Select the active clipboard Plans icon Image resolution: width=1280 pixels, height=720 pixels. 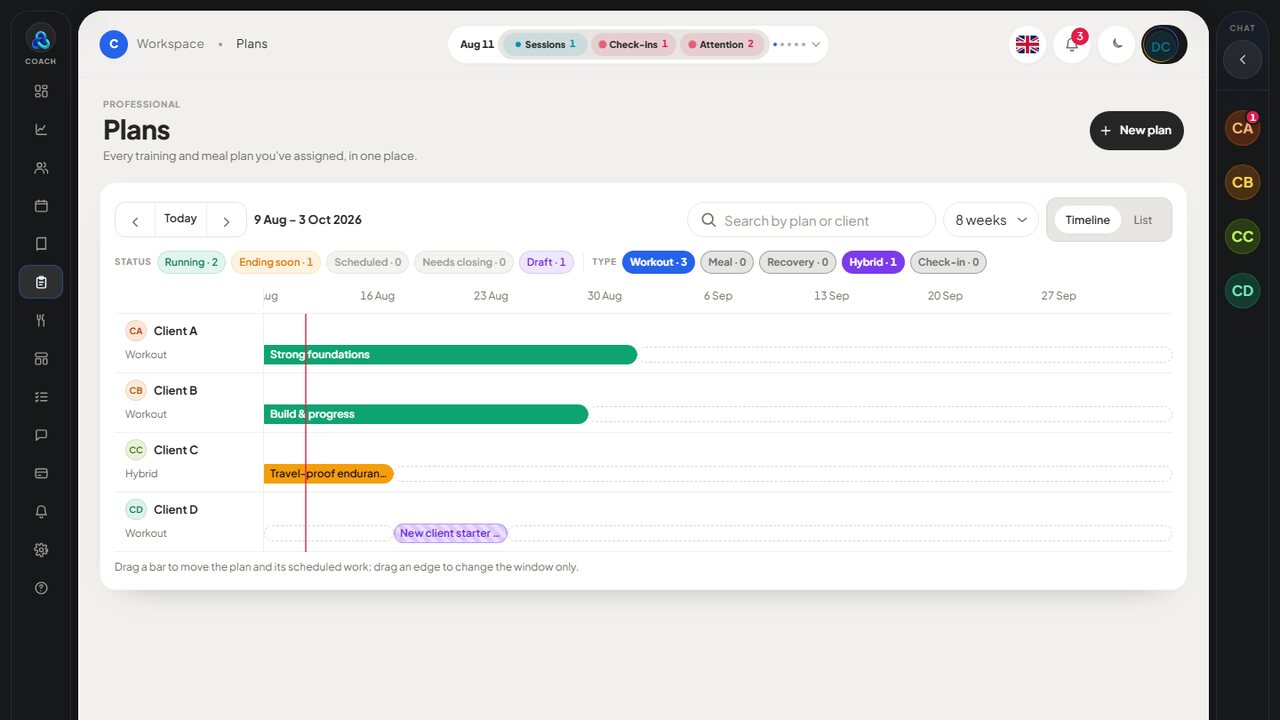click(41, 282)
